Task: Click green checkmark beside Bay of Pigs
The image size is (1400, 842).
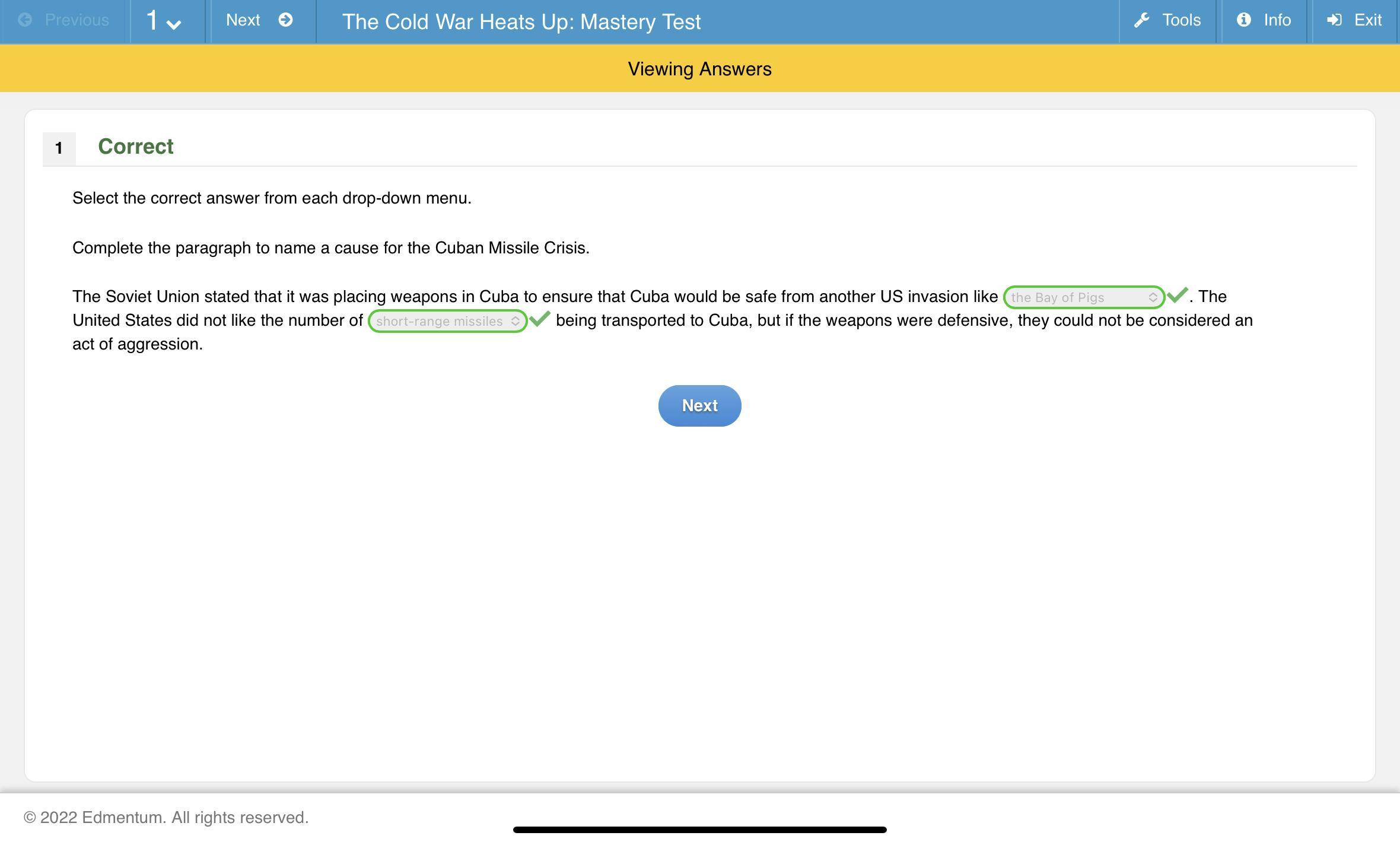Action: click(x=1177, y=295)
